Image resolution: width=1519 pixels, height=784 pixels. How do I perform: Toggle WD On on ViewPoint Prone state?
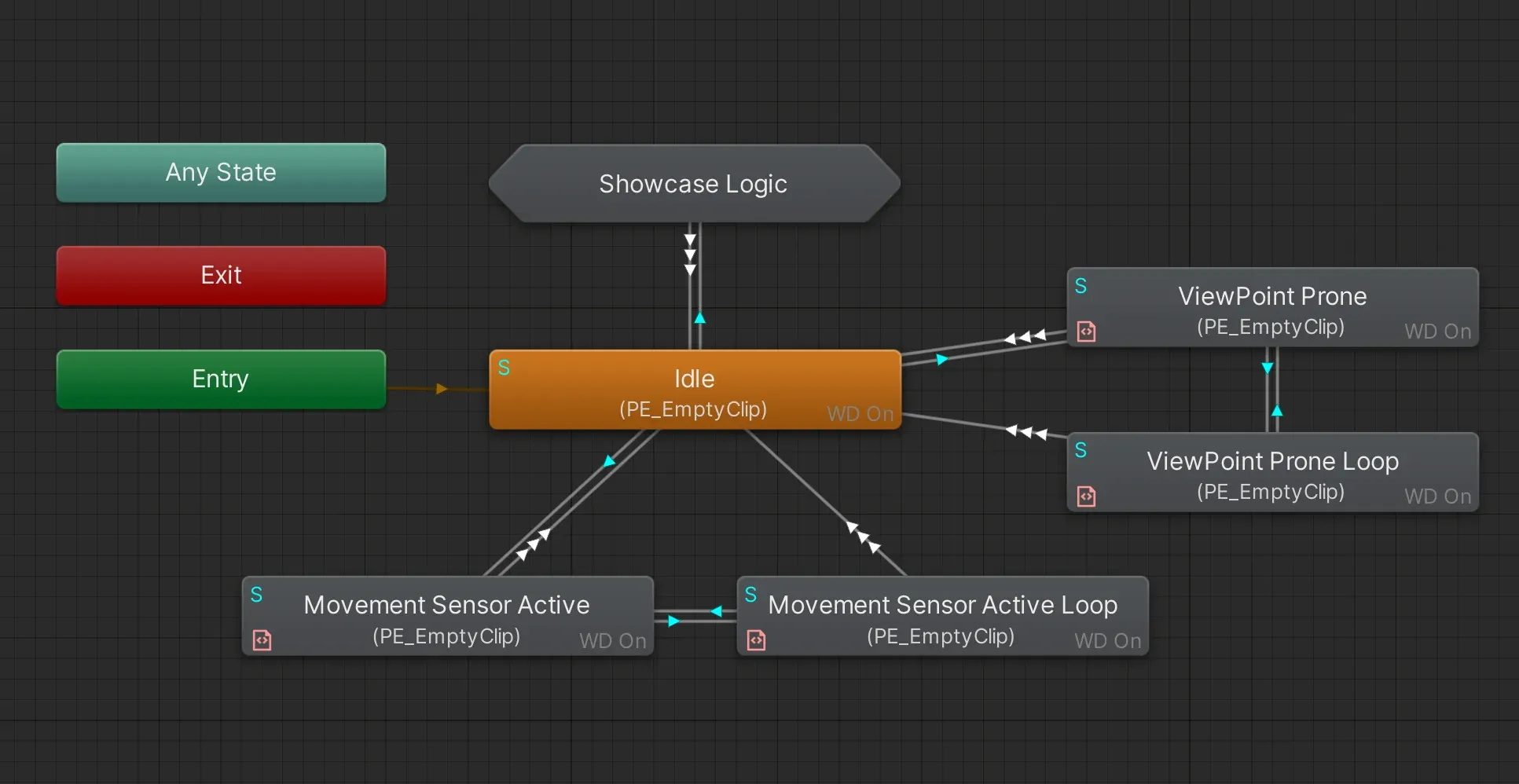pyautogui.click(x=1437, y=332)
